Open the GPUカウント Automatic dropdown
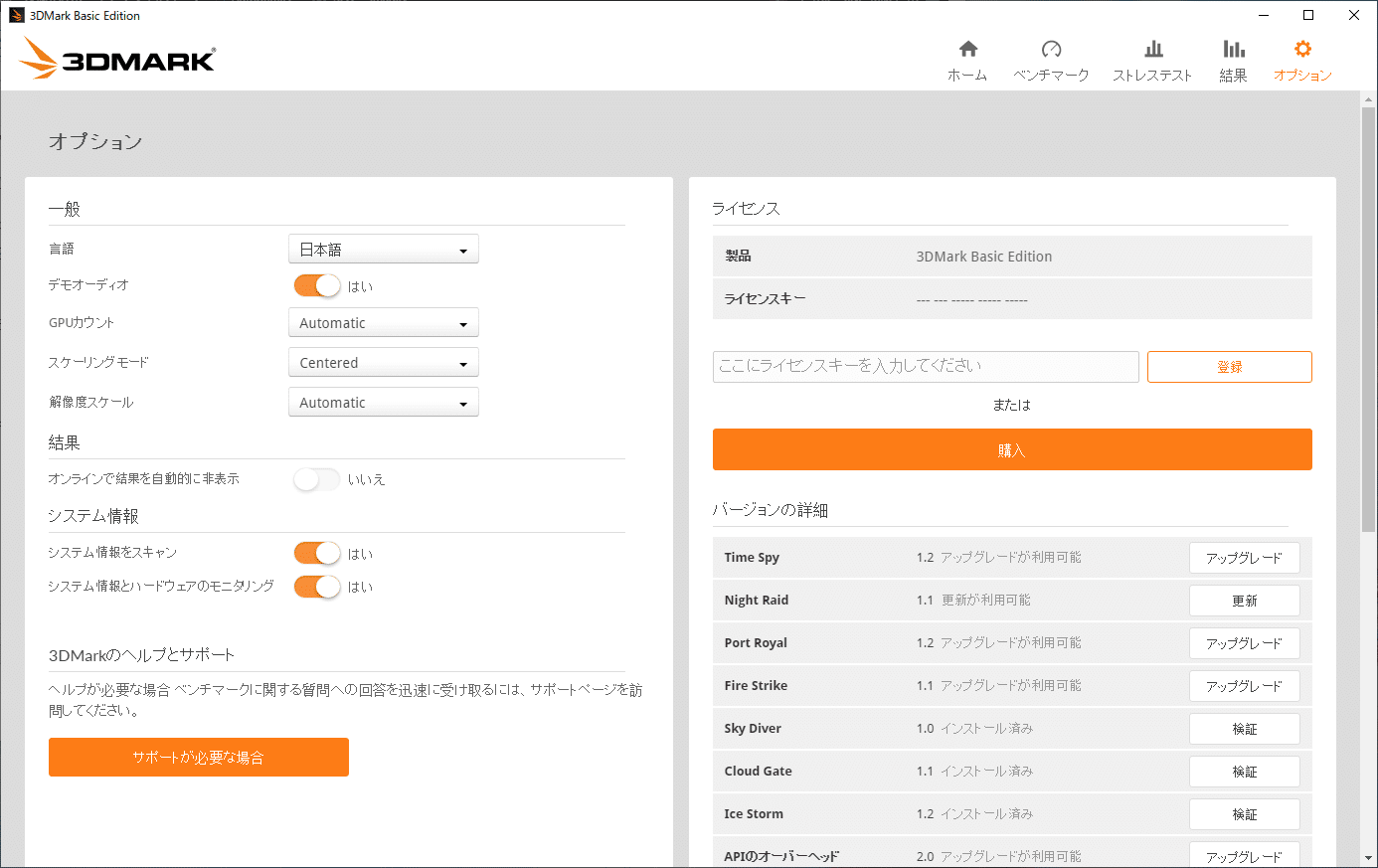 point(384,323)
